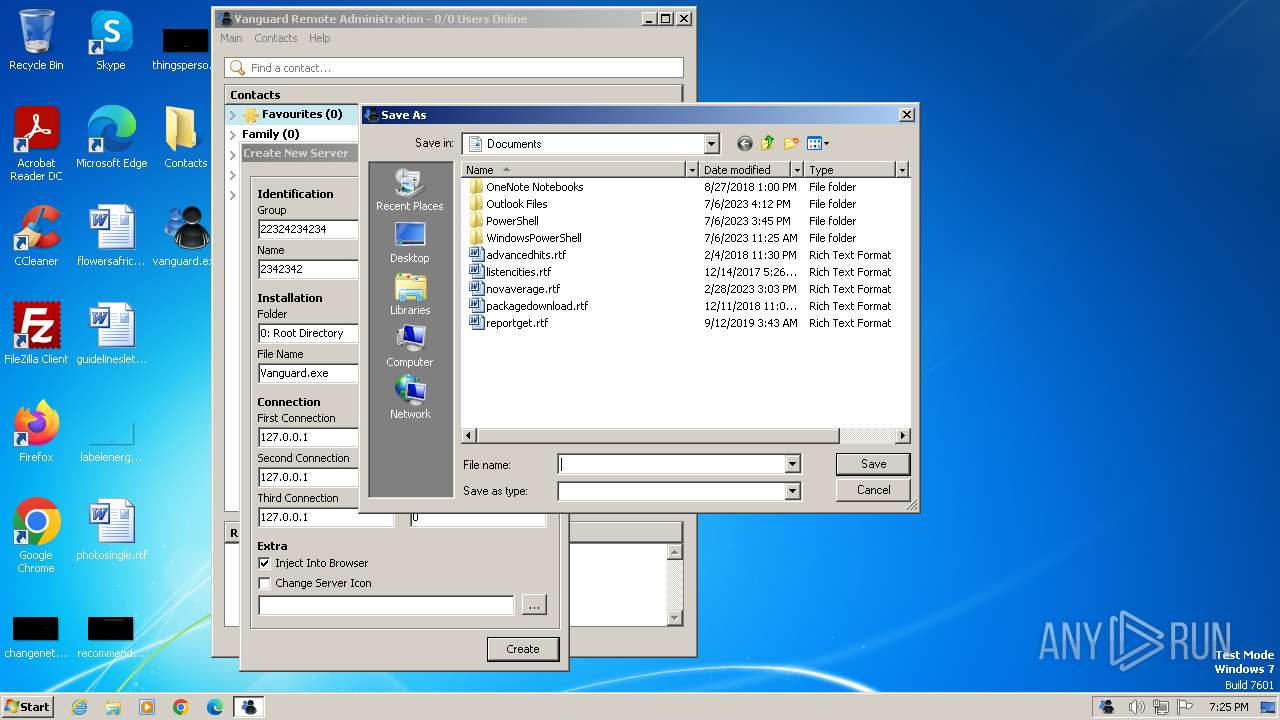Click Save in the Save As dialog
This screenshot has width=1280, height=720.
pos(873,464)
